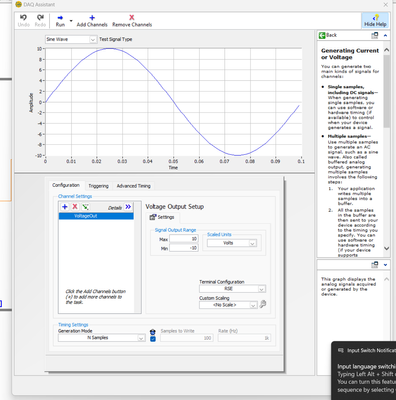Click the blue plus add channel icon

pyautogui.click(x=65, y=207)
